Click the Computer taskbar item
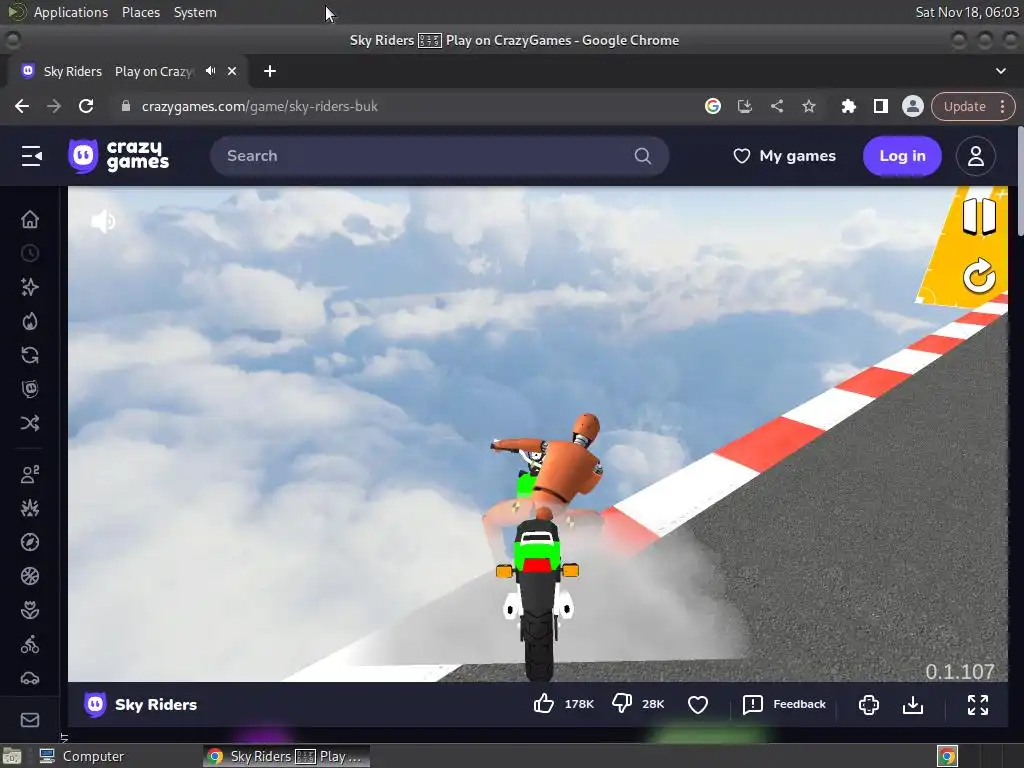 pyautogui.click(x=82, y=756)
